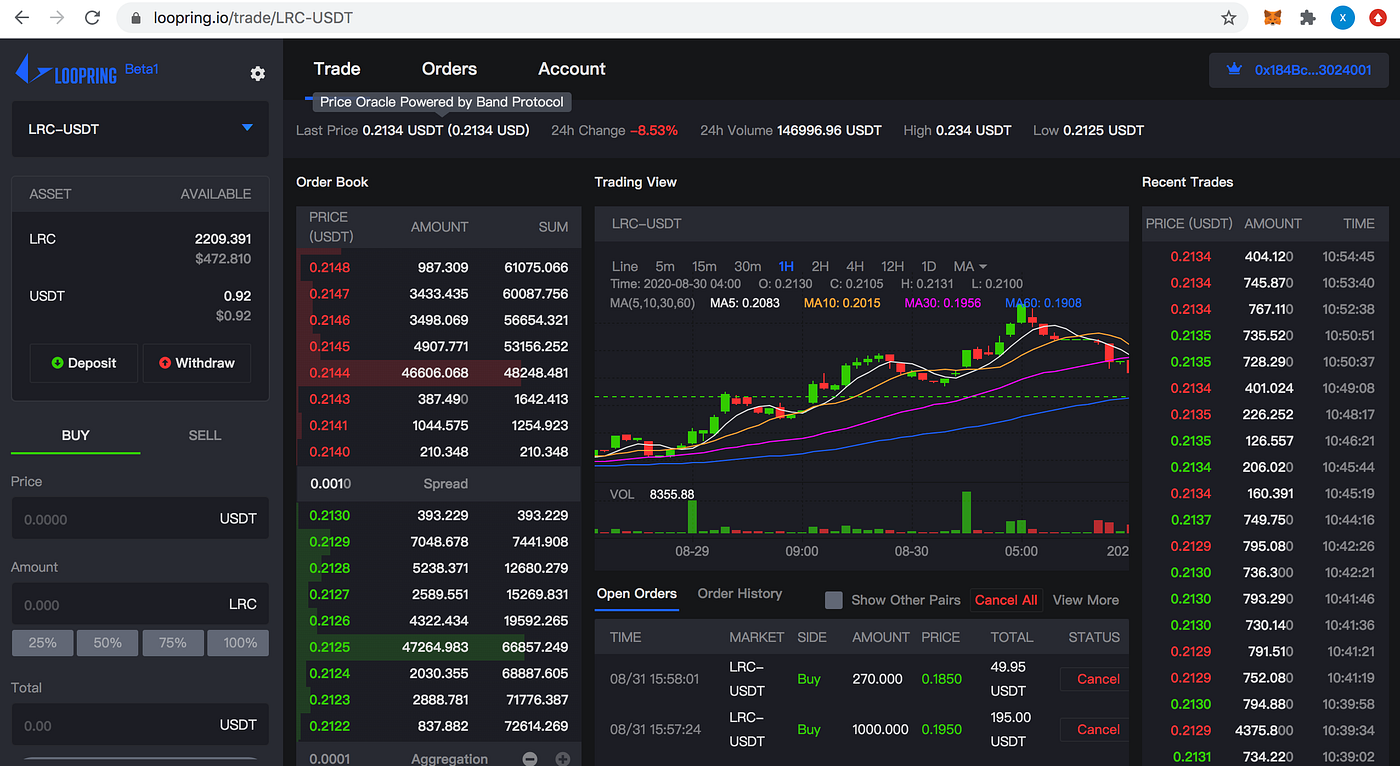
Task: Switch to the SELL toggle tab
Action: coord(205,435)
